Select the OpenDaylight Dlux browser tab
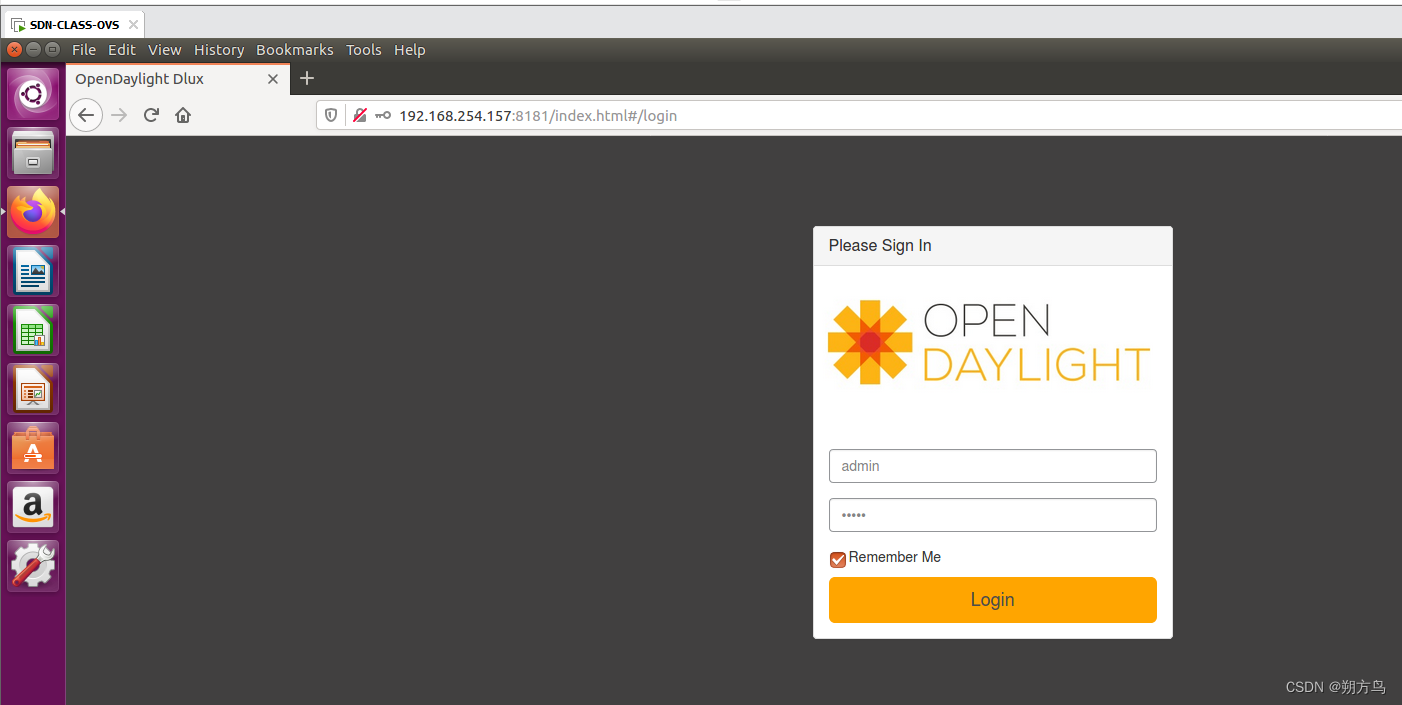The width and height of the screenshot is (1402, 705). coord(178,79)
